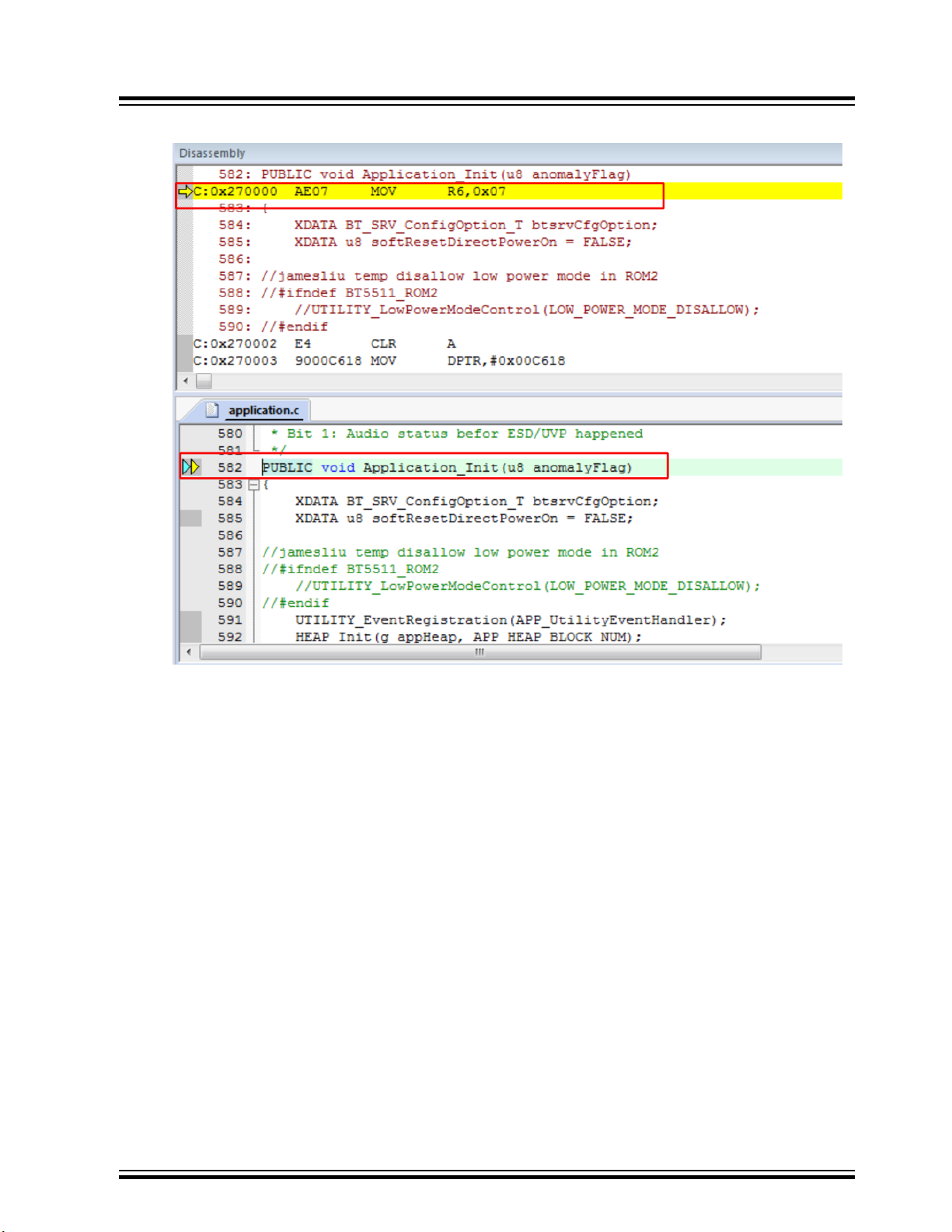Toggle breakpoint at gutter of line 585

(191, 518)
